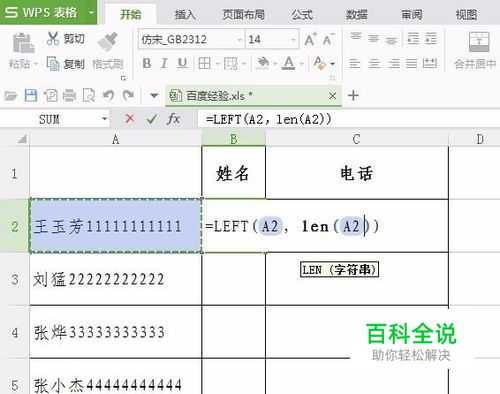The height and width of the screenshot is (394, 500).
Task: Click the print preview icon
Action: (x=89, y=96)
